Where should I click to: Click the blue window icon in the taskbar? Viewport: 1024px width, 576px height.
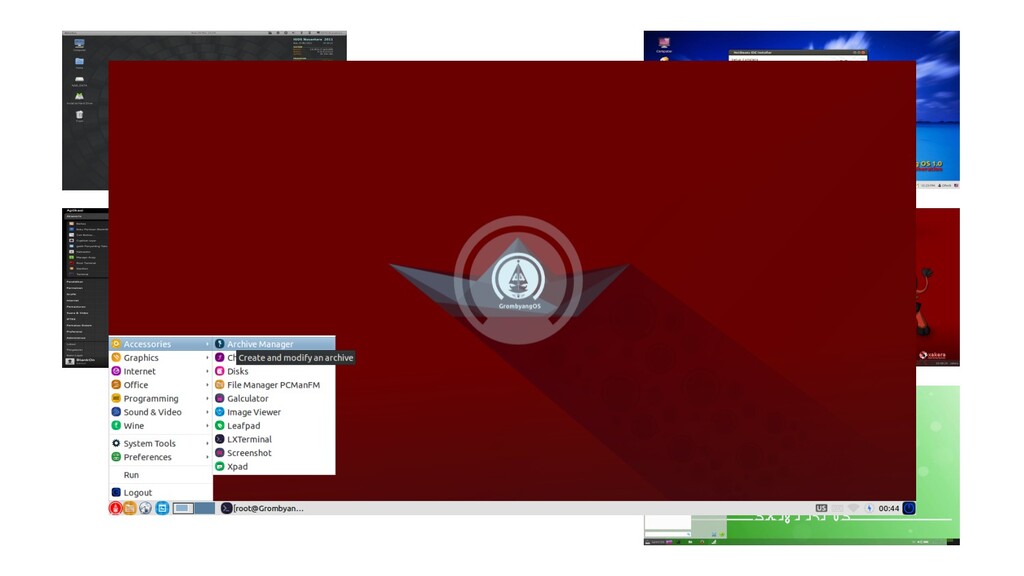(162, 508)
